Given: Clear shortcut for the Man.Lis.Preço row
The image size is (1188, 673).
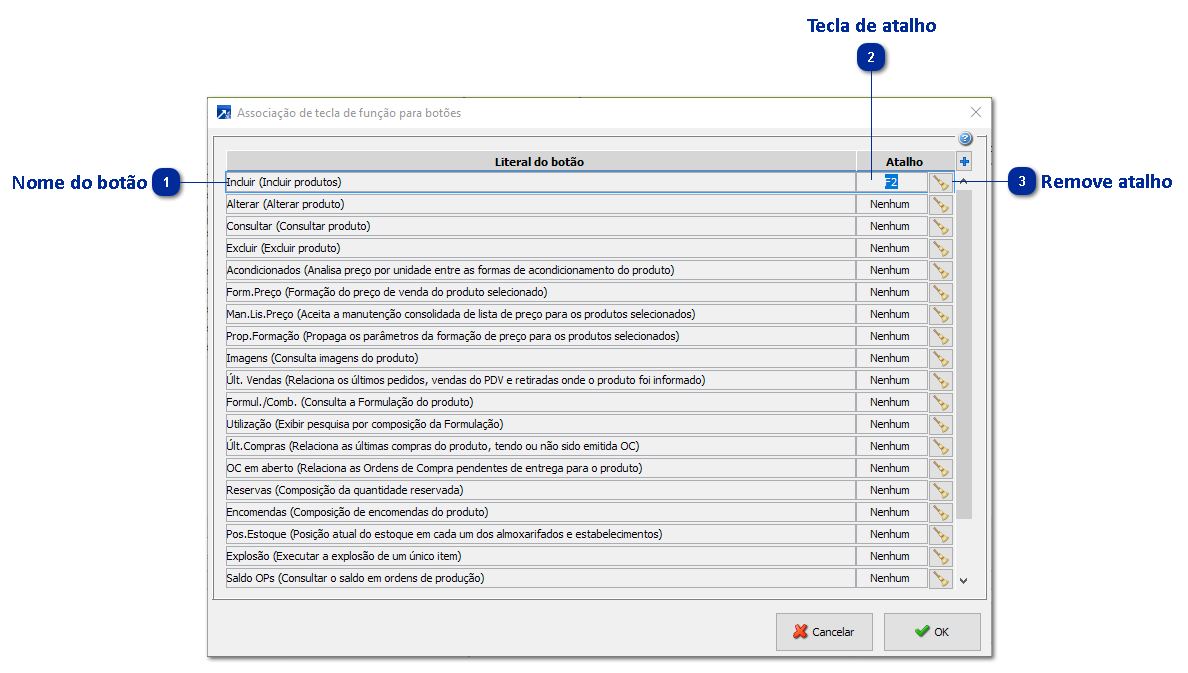Looking at the screenshot, I should point(940,315).
